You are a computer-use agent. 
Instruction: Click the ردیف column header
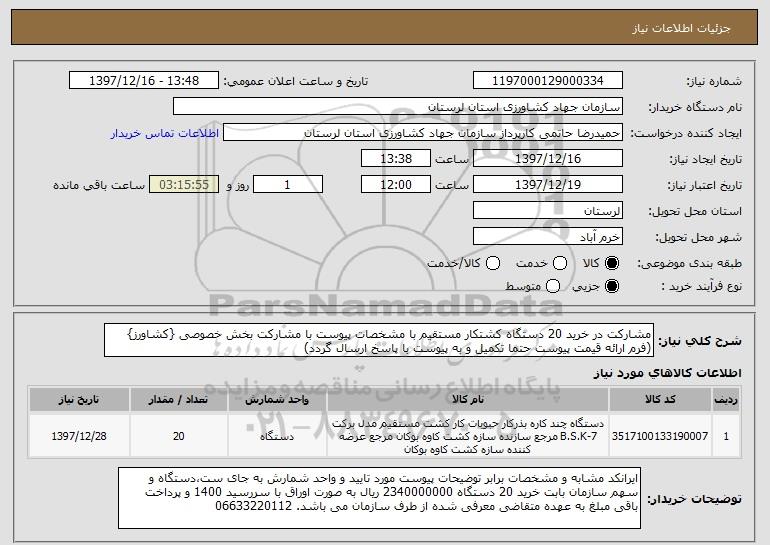pyautogui.click(x=726, y=400)
